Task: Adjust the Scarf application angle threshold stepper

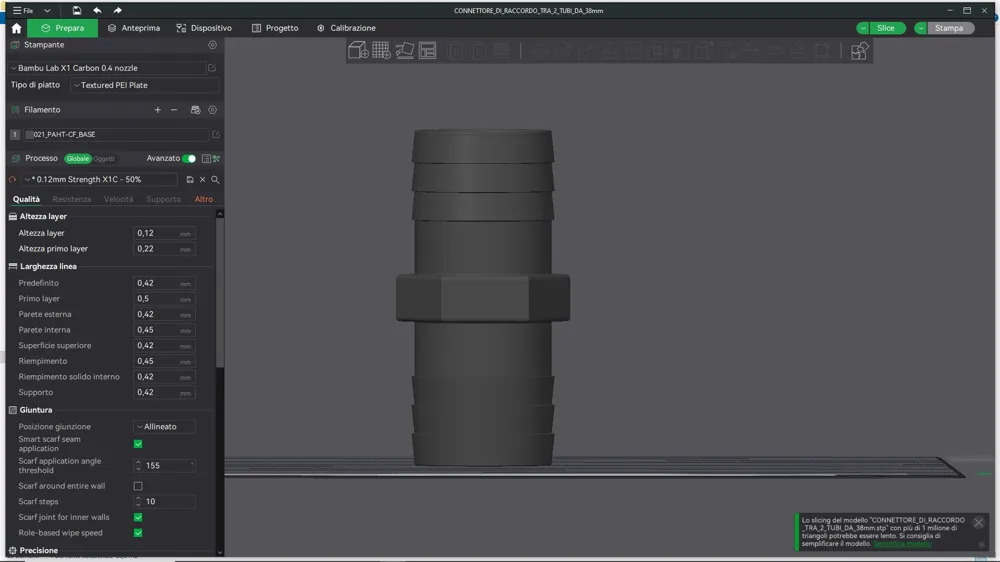Action: (138, 466)
